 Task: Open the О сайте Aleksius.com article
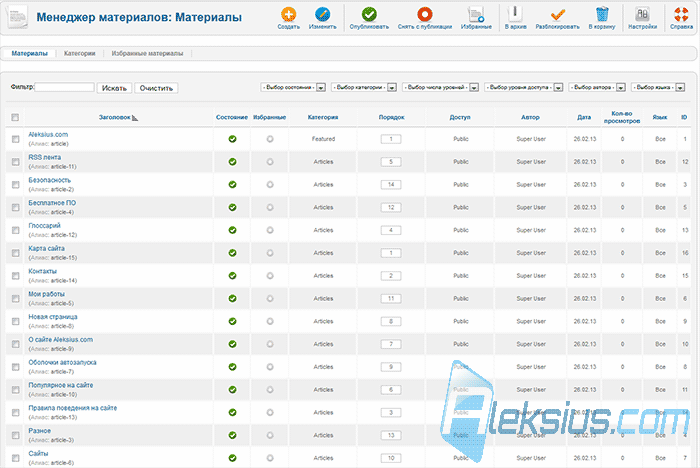61,339
